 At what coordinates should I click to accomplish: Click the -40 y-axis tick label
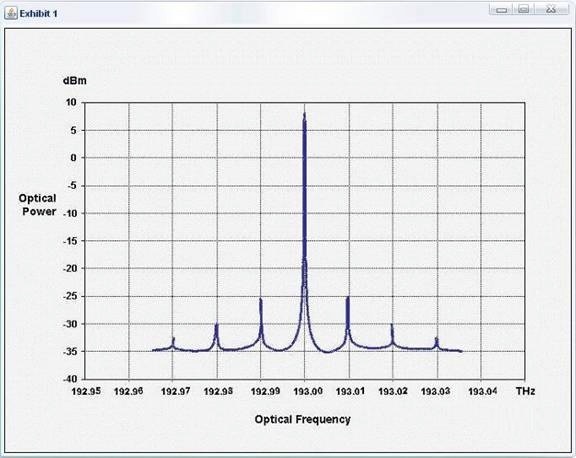tap(70, 379)
